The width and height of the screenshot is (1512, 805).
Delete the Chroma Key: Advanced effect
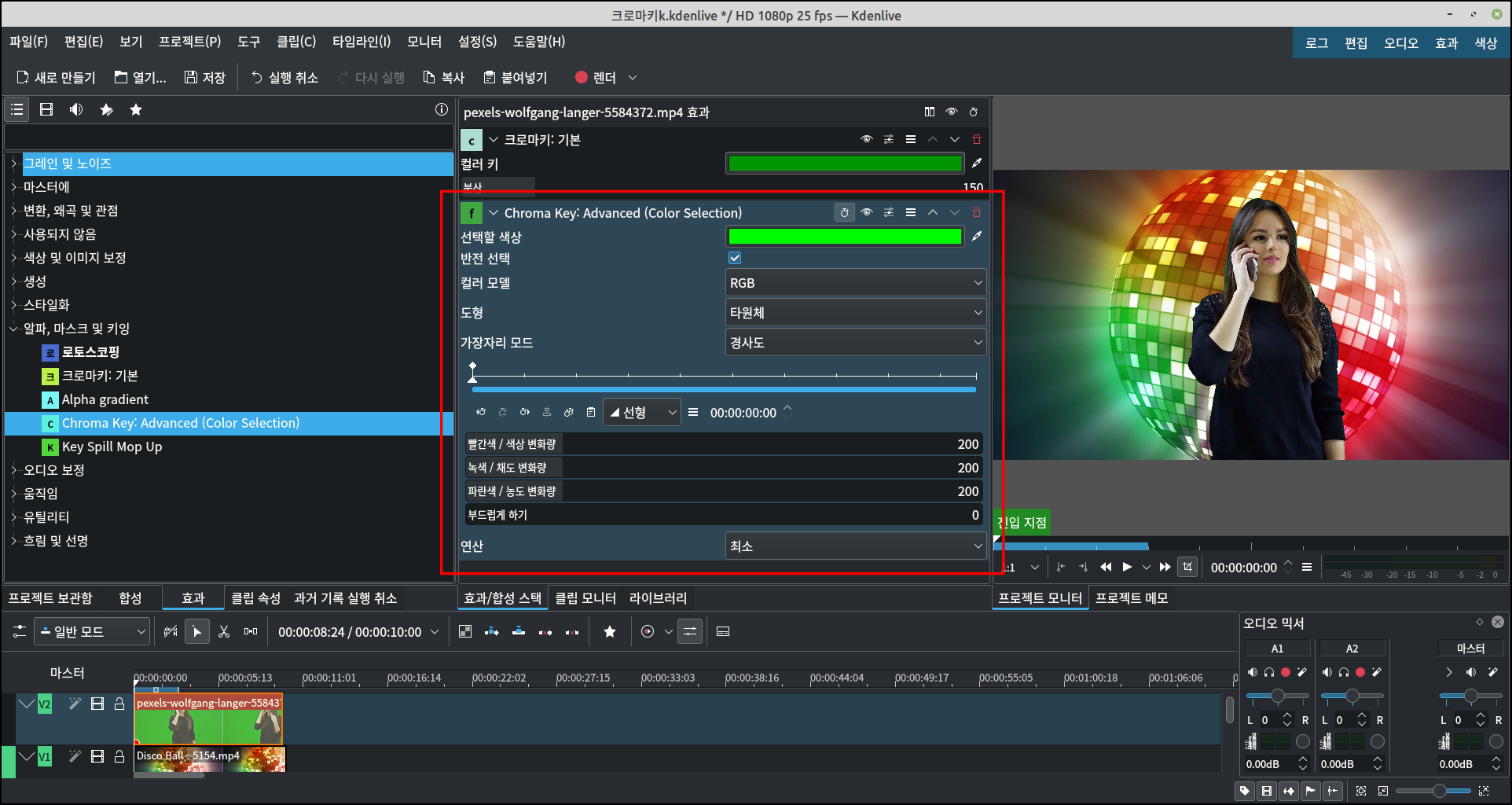pyautogui.click(x=977, y=212)
